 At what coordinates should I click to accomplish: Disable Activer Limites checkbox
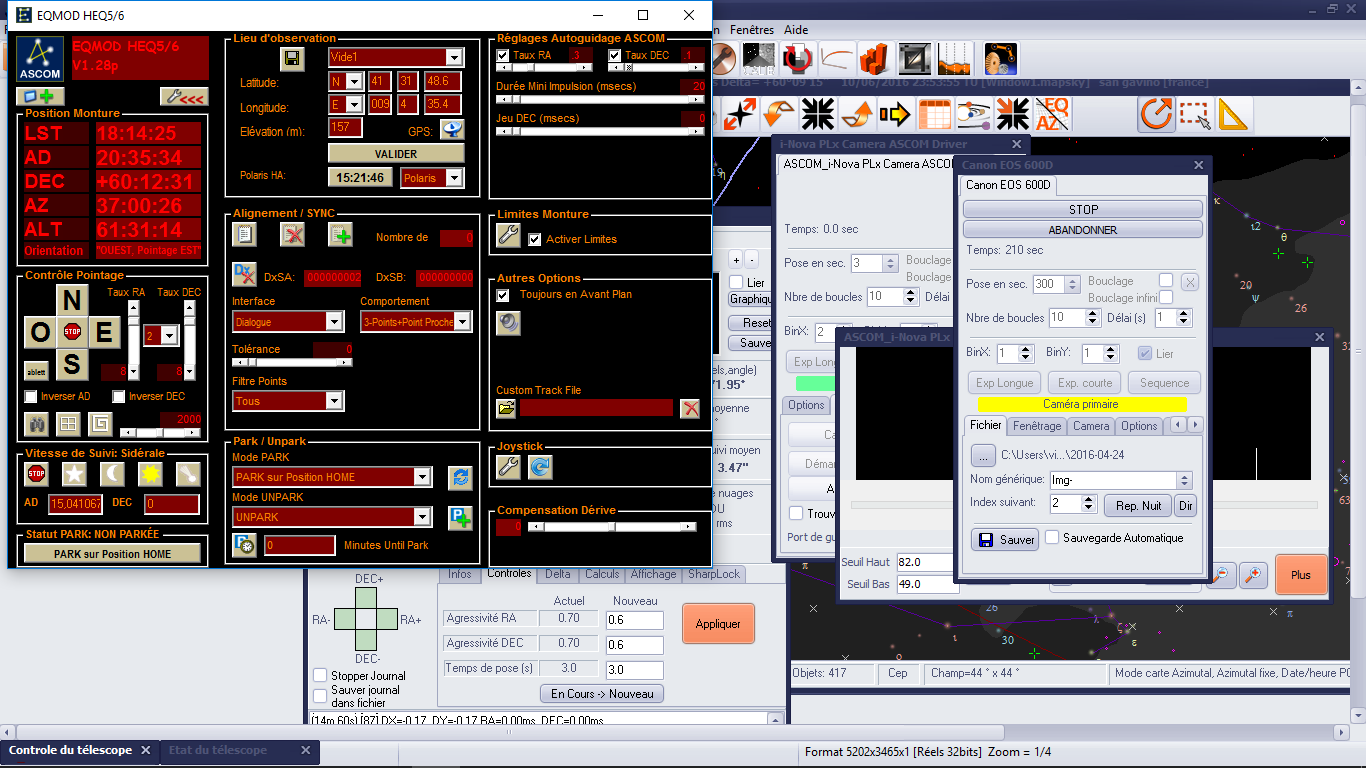(x=535, y=240)
